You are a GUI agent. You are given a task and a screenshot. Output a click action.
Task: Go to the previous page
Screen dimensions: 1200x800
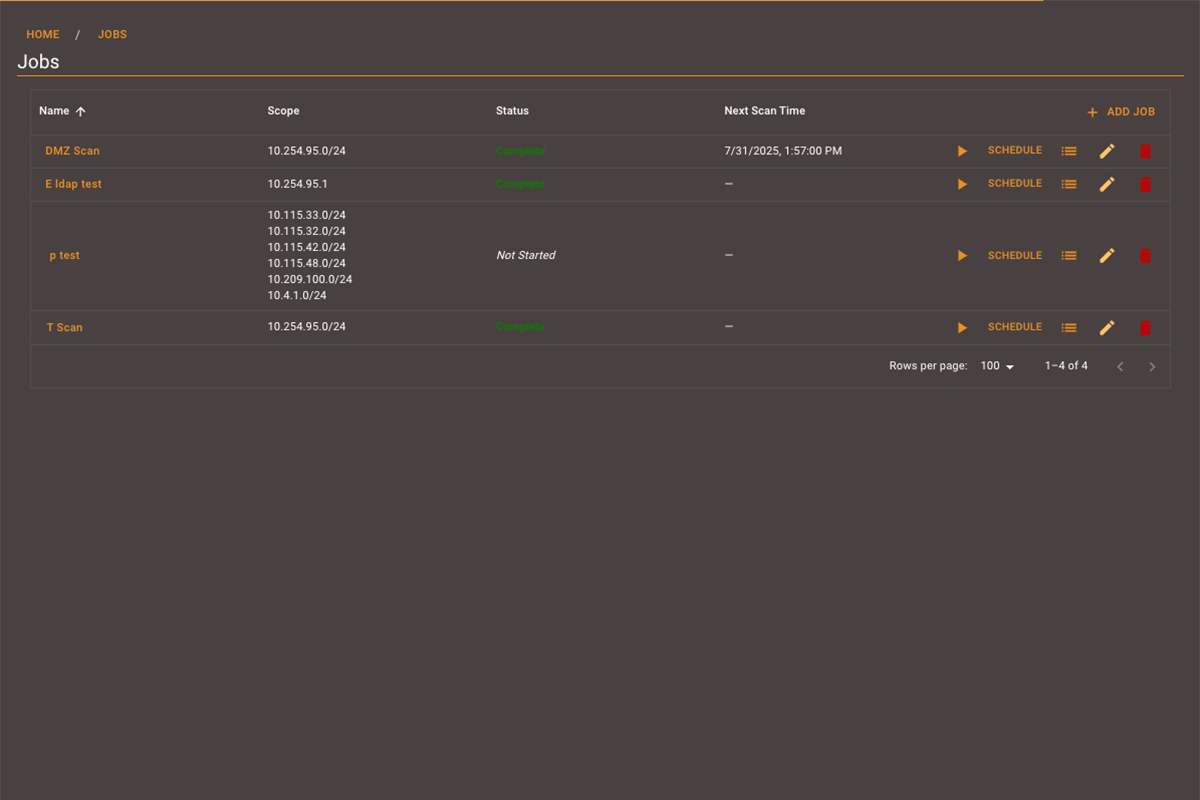tap(1120, 367)
